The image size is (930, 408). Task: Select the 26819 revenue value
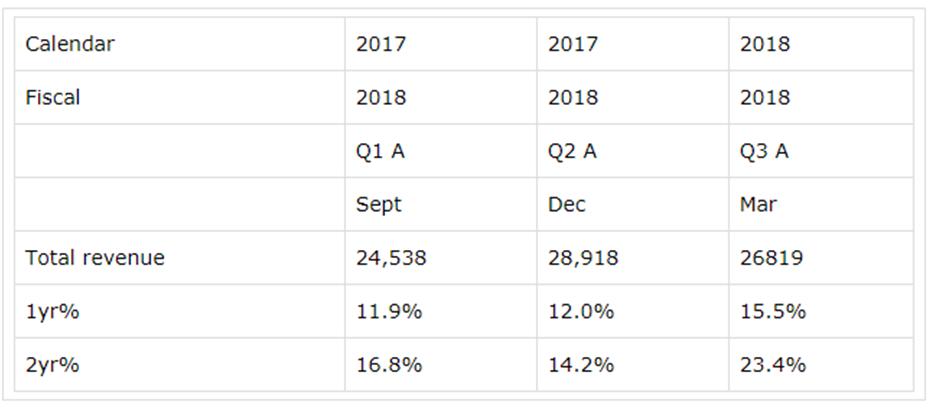[x=771, y=258]
